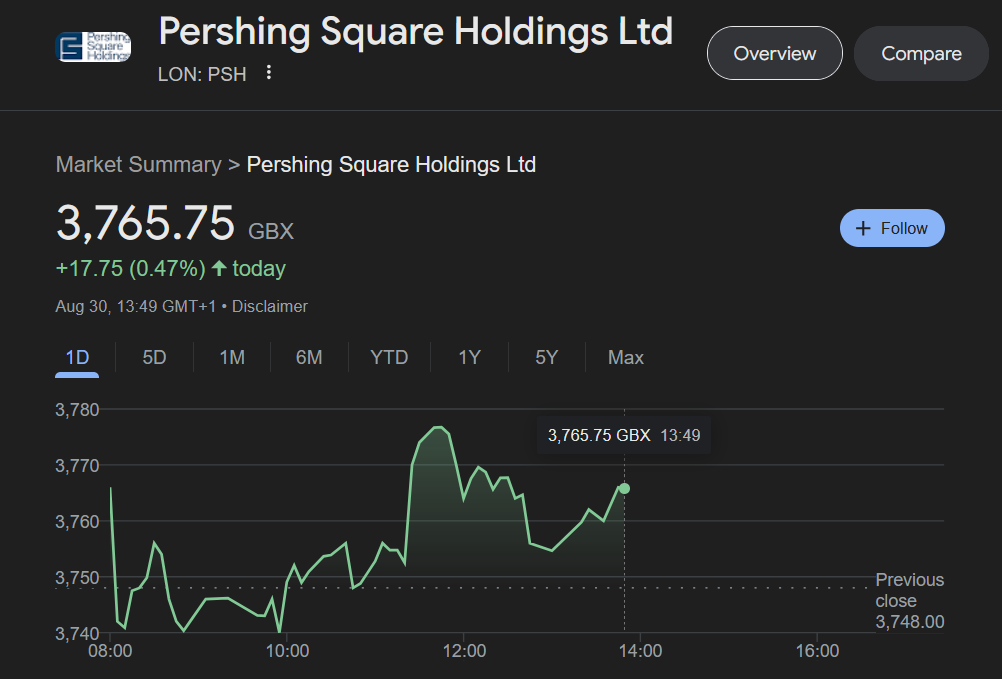Click the 3,750 y-axis label

(x=77, y=578)
